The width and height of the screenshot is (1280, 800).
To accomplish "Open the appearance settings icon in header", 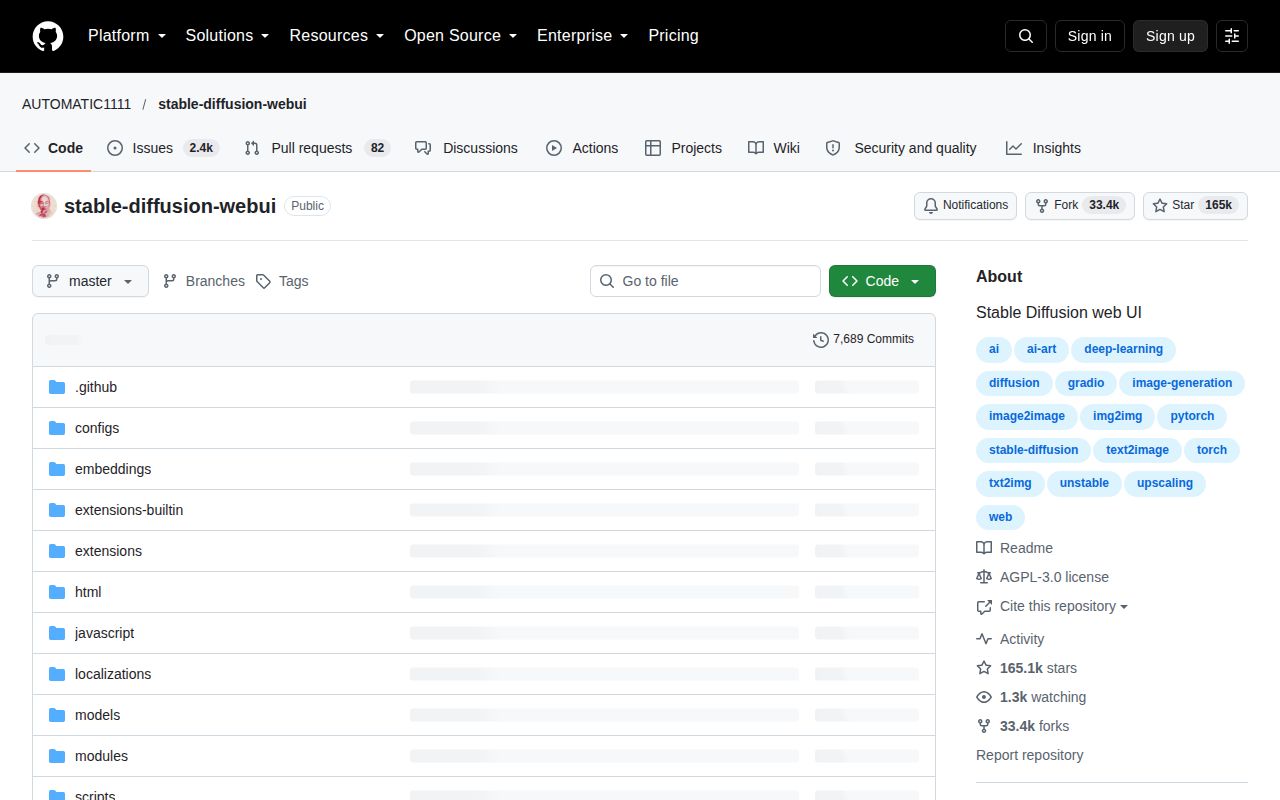I will [x=1232, y=36].
